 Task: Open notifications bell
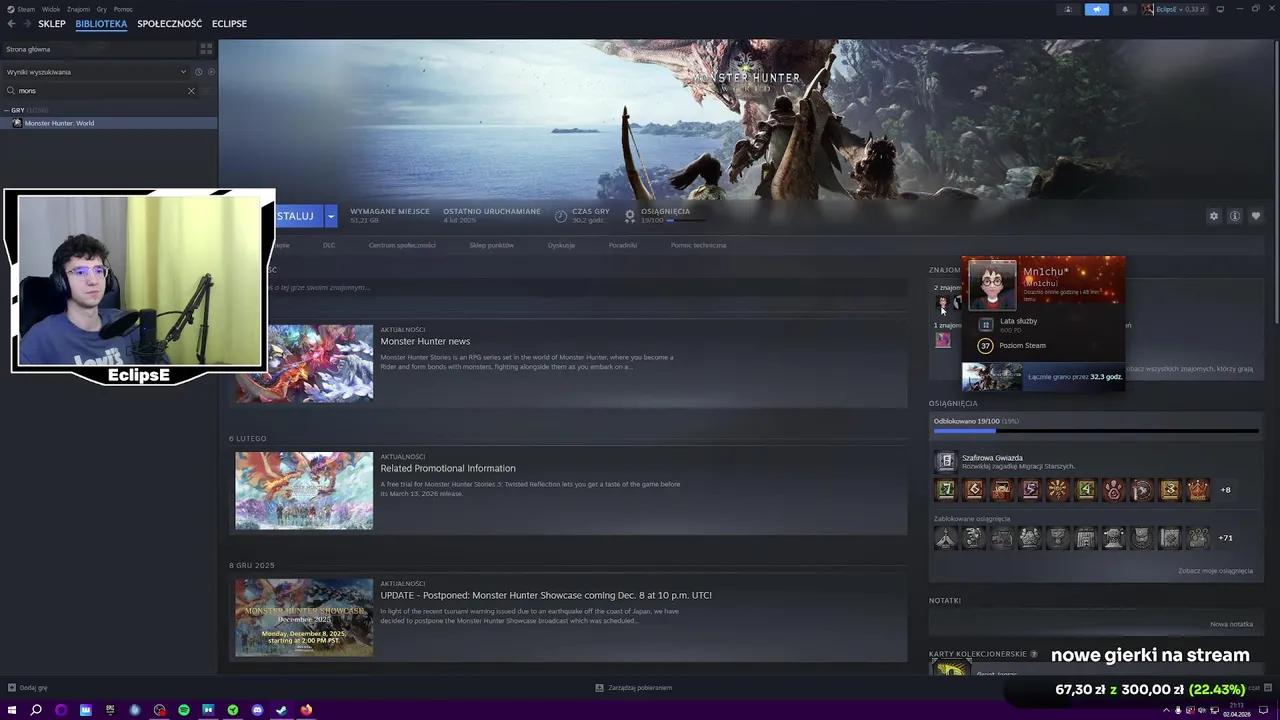click(x=1124, y=9)
